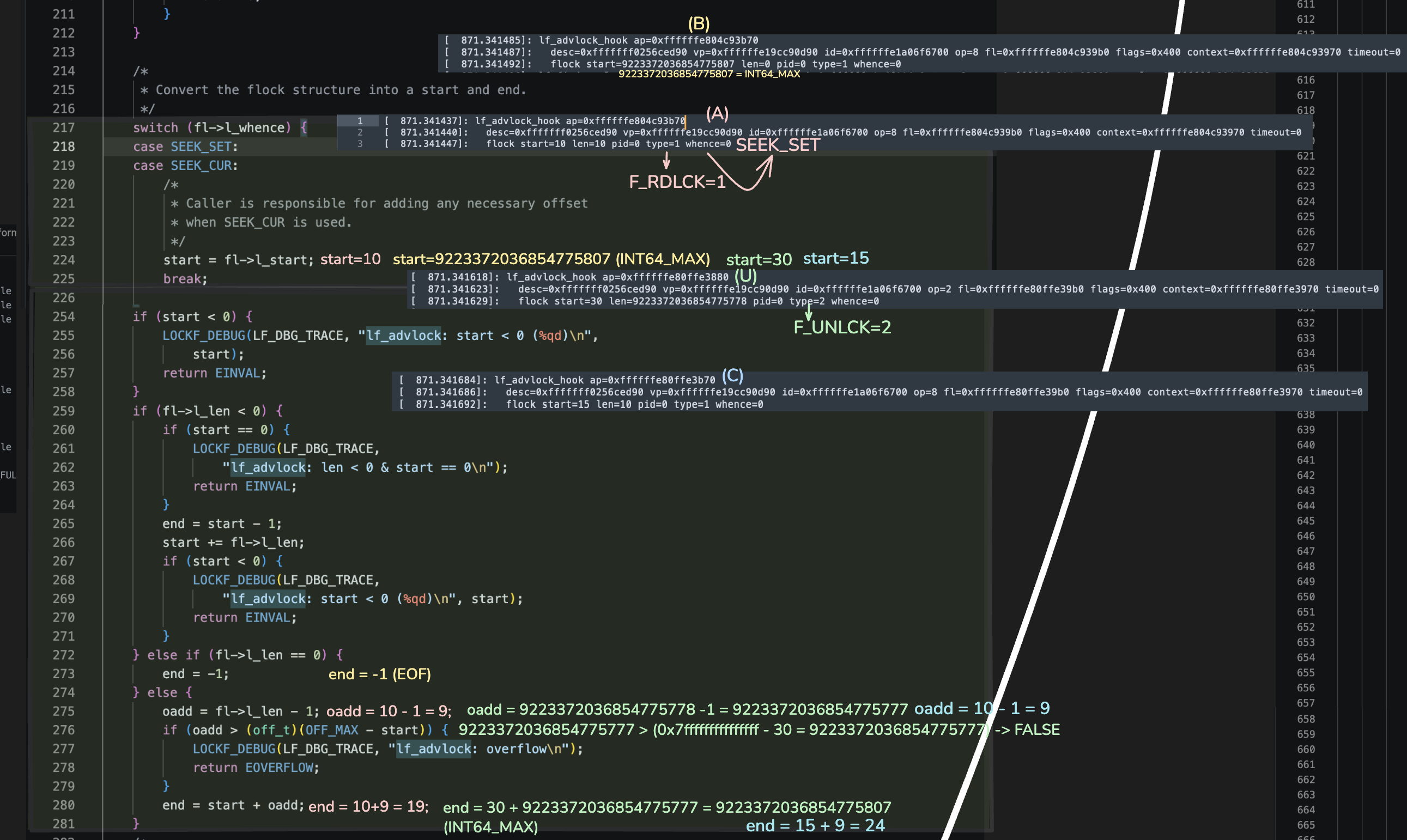Click log line 'lf_advlock_hook ap=0xffffffe804c93b70' at 871.341437

coord(535,120)
